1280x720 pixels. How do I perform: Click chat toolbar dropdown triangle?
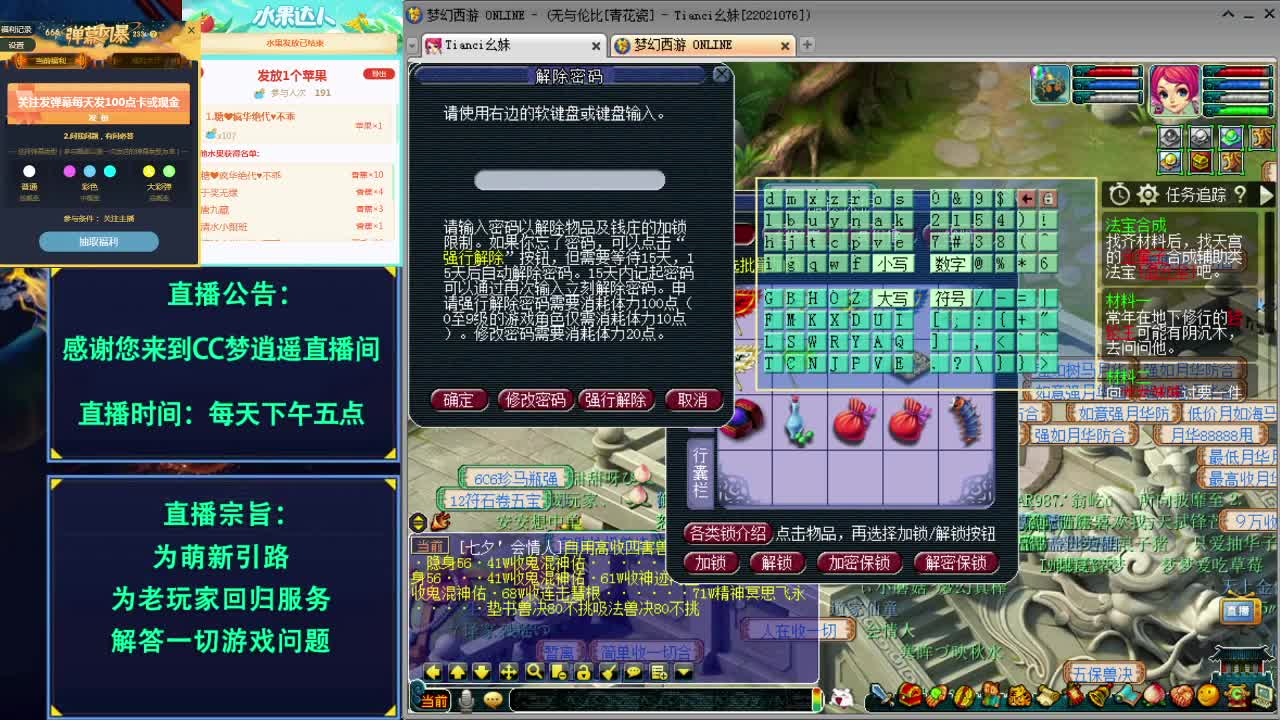684,672
